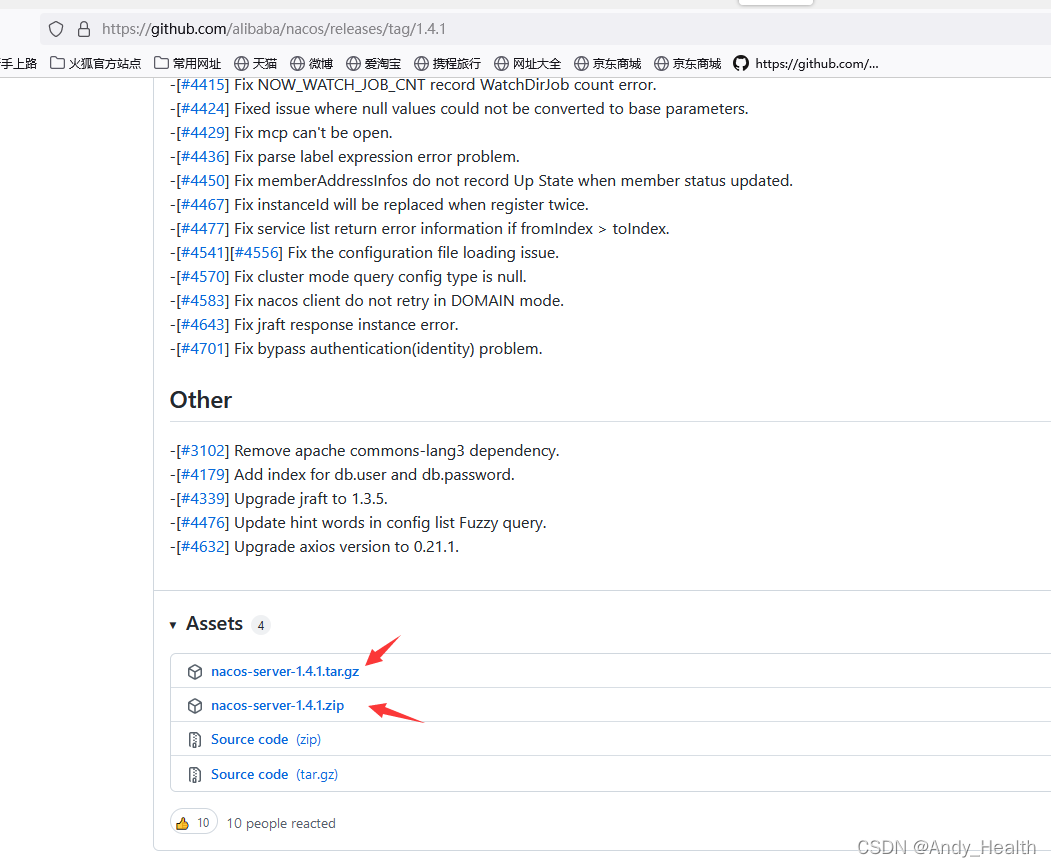Open issue link #4477
The width and height of the screenshot is (1051, 867).
pos(202,229)
